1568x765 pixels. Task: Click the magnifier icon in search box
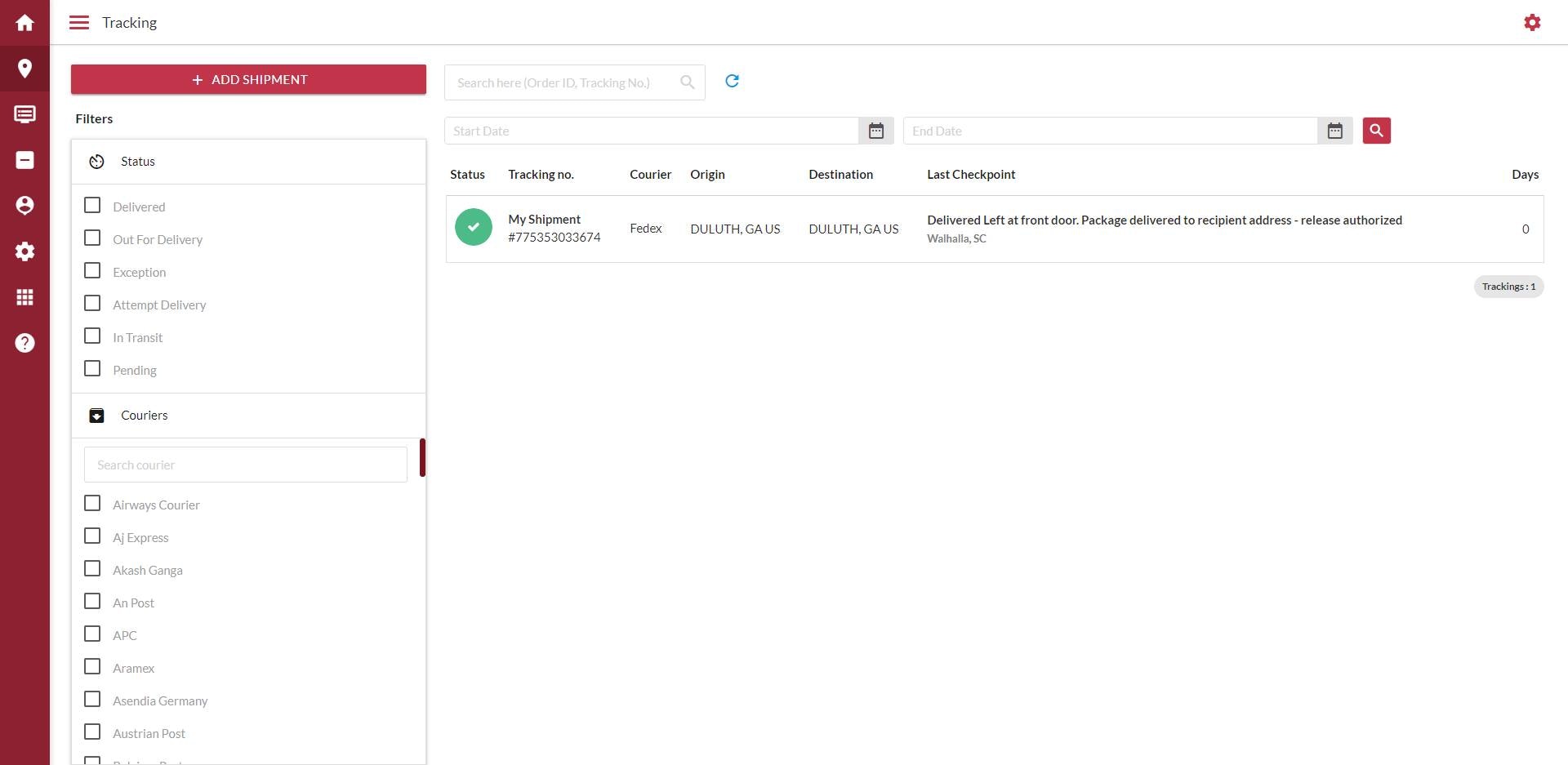(x=688, y=82)
